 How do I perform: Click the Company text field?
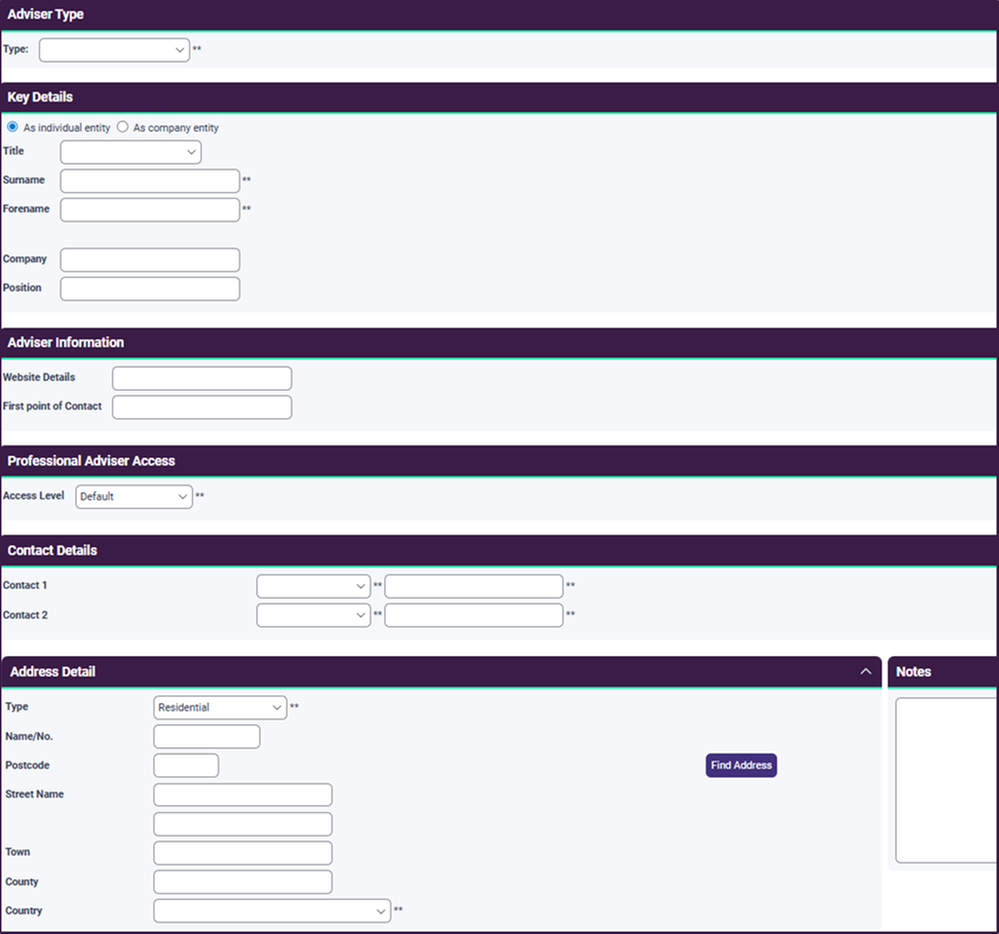pos(150,260)
